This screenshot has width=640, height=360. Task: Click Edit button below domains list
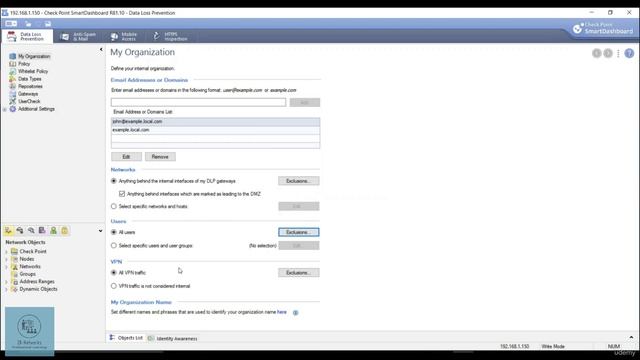[x=126, y=157]
